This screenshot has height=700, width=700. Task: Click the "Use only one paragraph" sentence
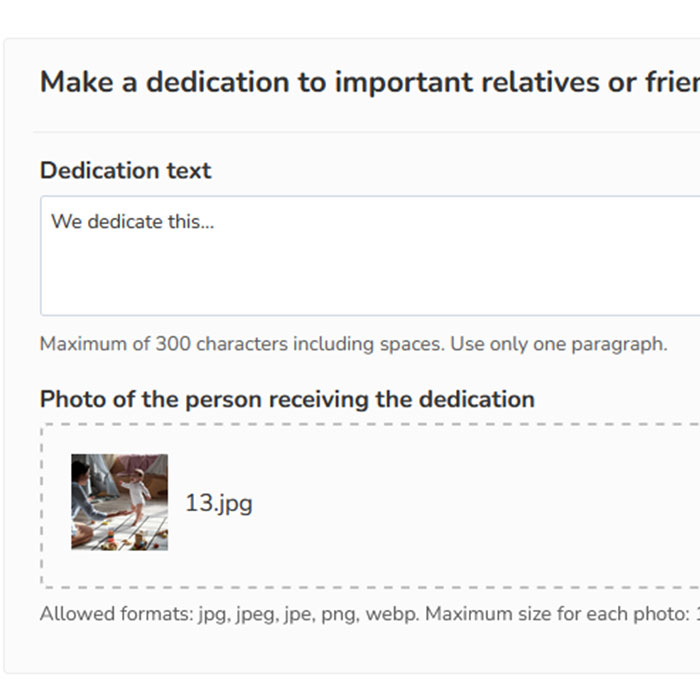pyautogui.click(x=559, y=344)
